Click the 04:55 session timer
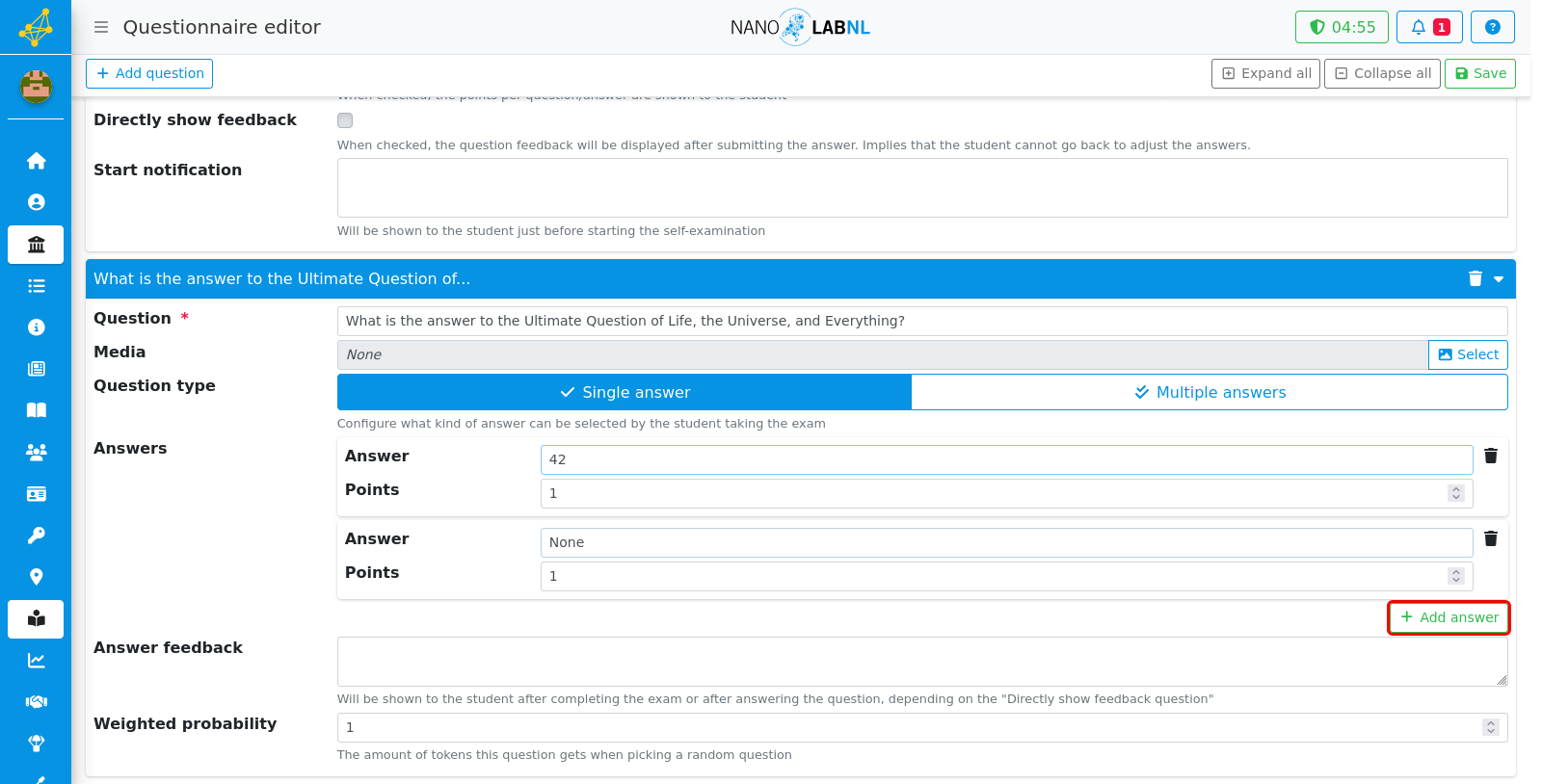 [x=1342, y=27]
